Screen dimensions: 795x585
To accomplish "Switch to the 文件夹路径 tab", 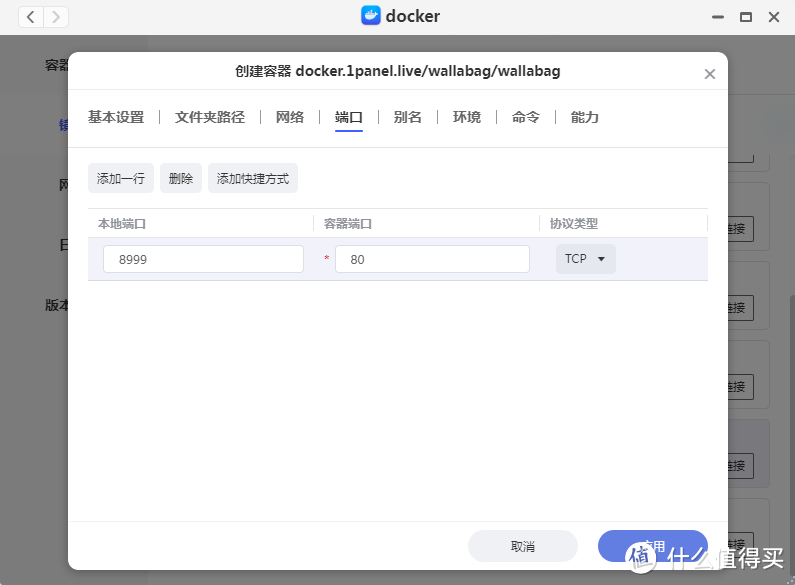I will (x=210, y=117).
